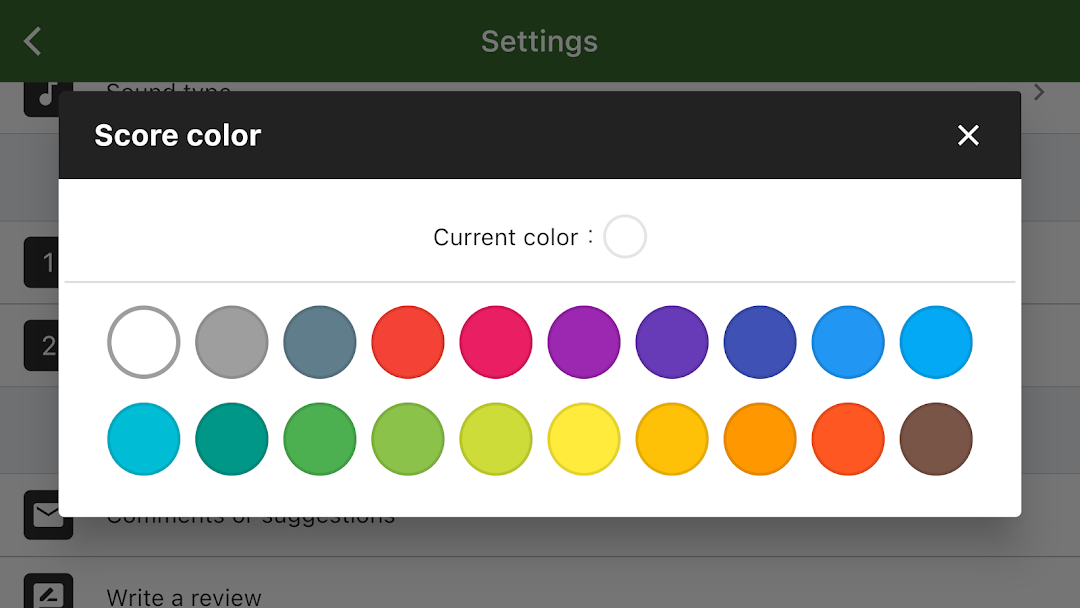Select the green color swatch

(320, 439)
